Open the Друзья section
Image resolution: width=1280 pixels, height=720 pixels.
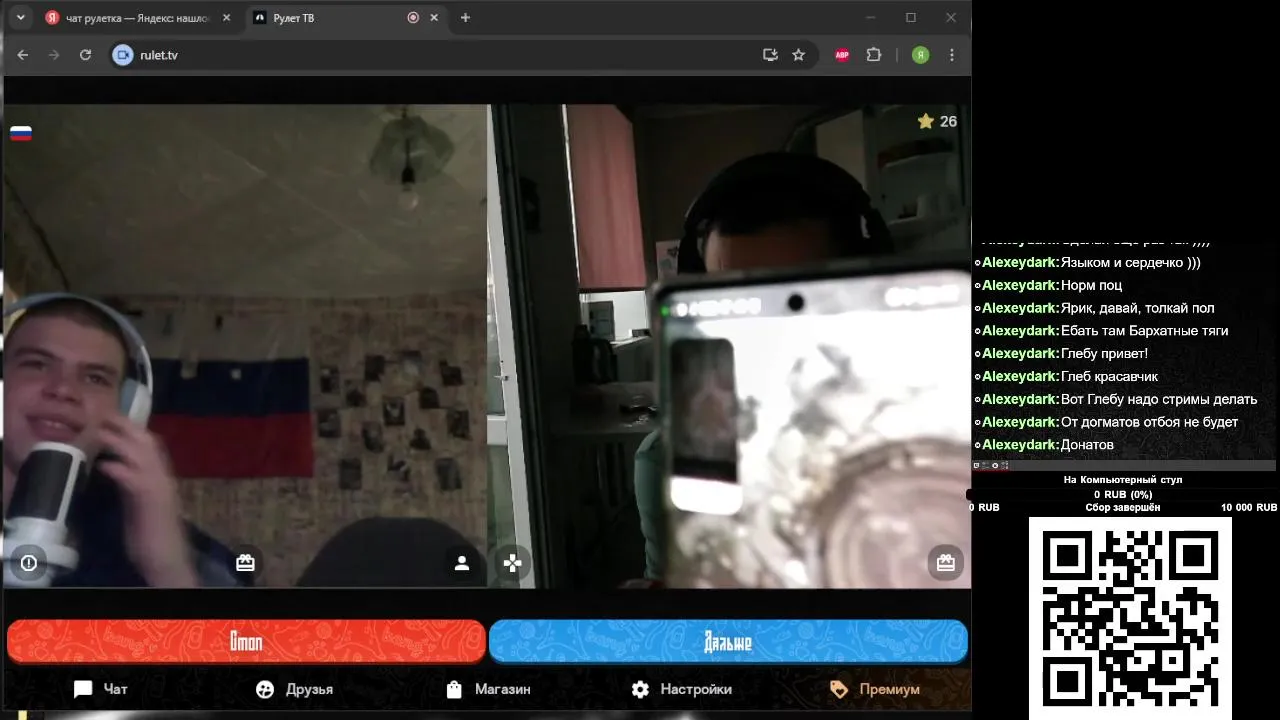pos(294,689)
